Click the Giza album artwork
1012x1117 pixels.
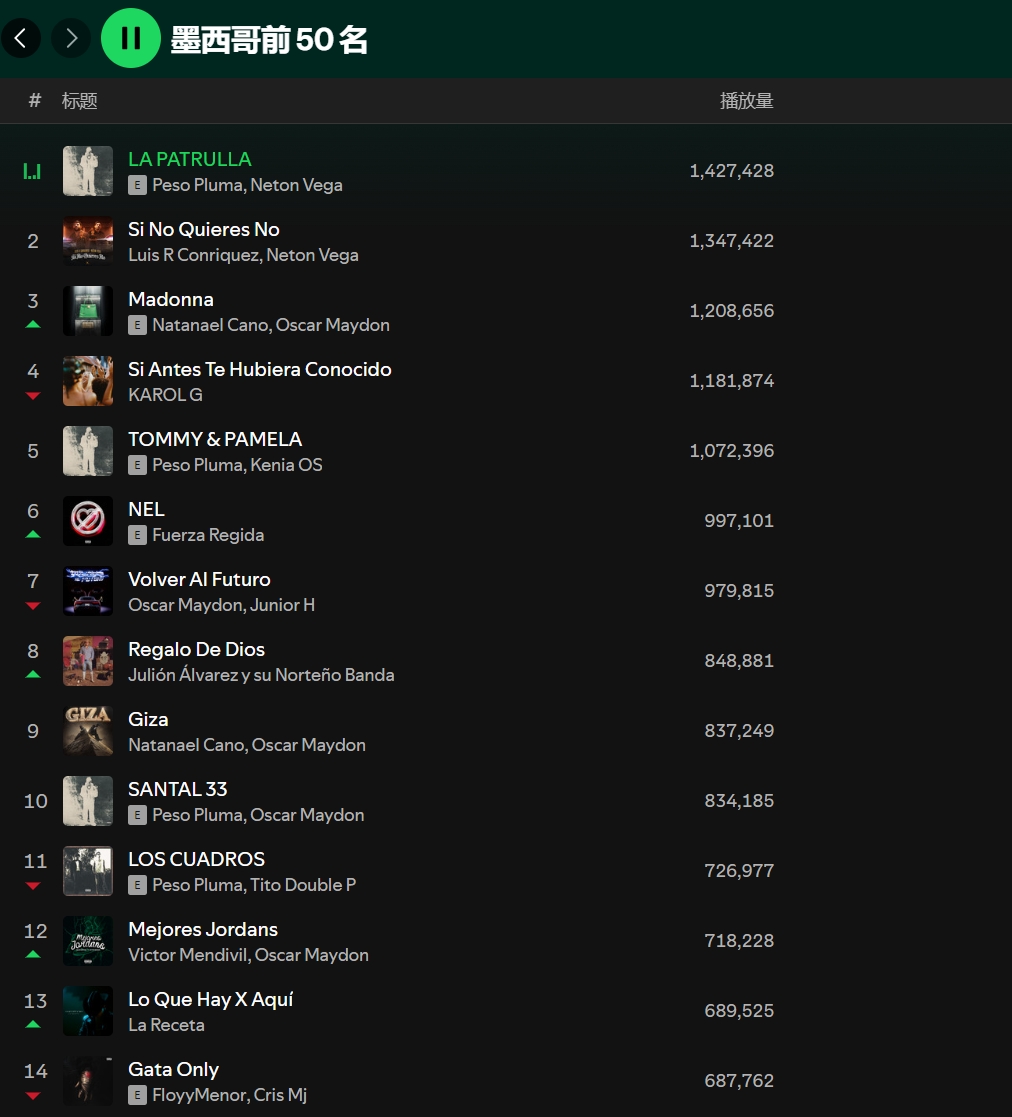click(x=88, y=731)
